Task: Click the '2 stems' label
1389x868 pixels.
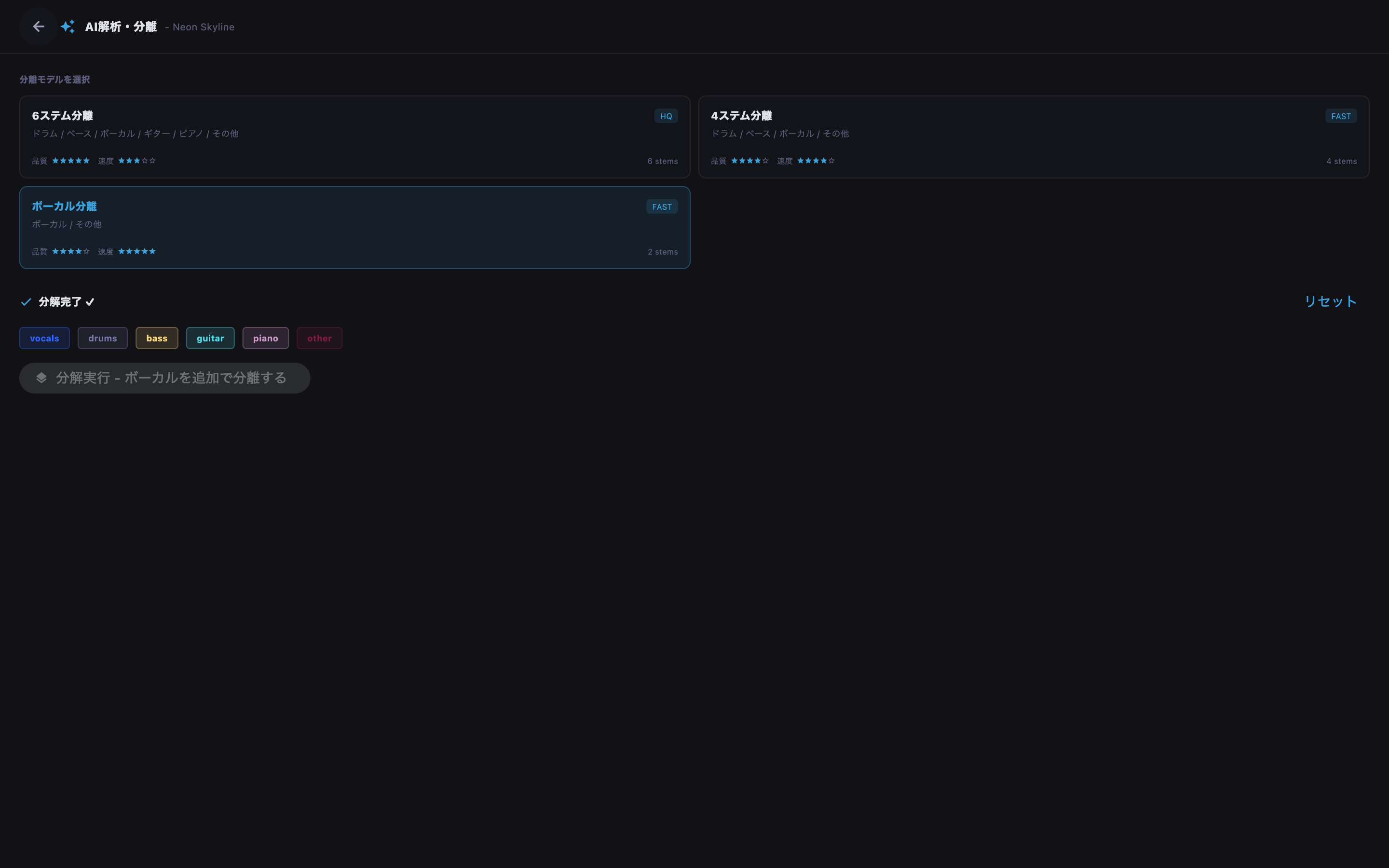Action: pyautogui.click(x=662, y=252)
